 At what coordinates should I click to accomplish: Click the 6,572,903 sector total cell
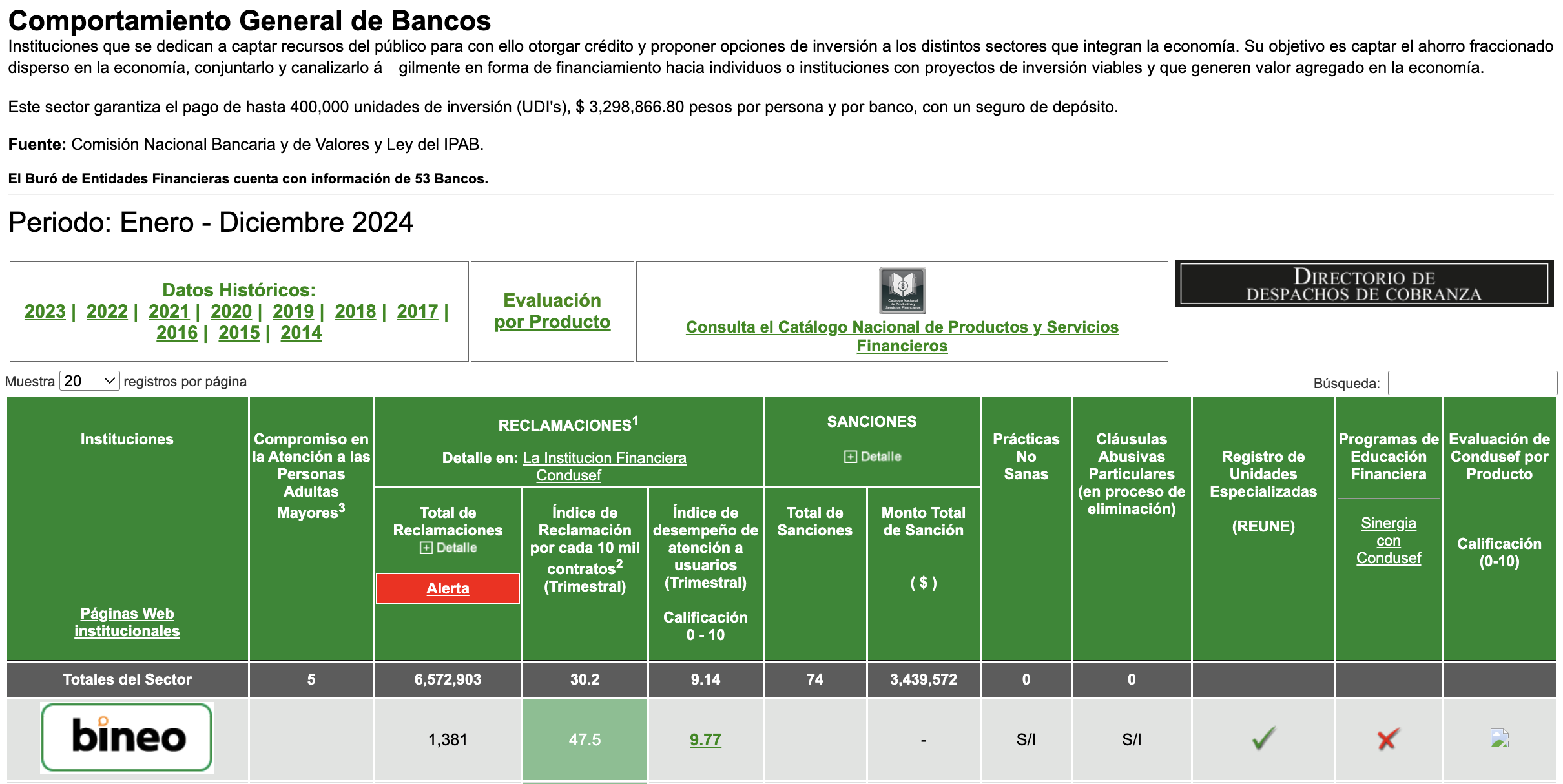[x=448, y=679]
